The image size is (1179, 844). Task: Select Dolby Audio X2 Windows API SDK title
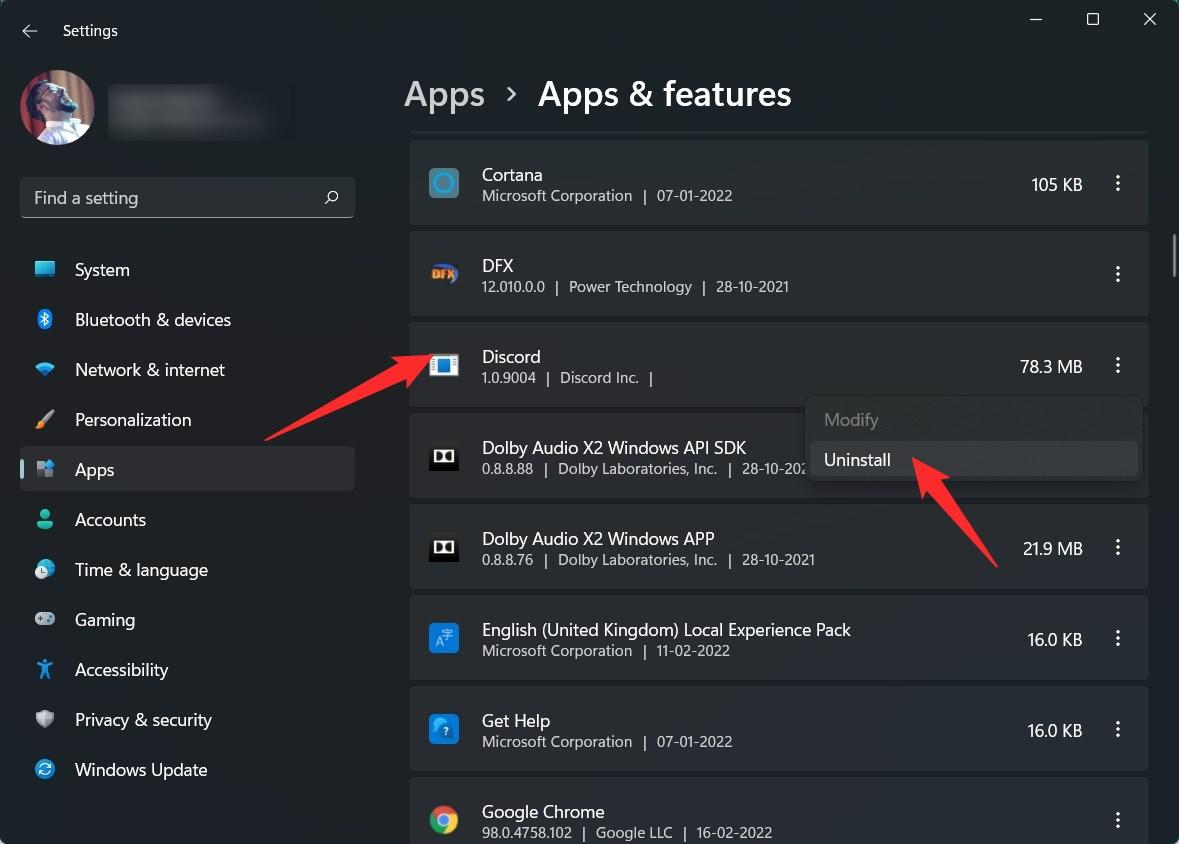[x=614, y=448]
